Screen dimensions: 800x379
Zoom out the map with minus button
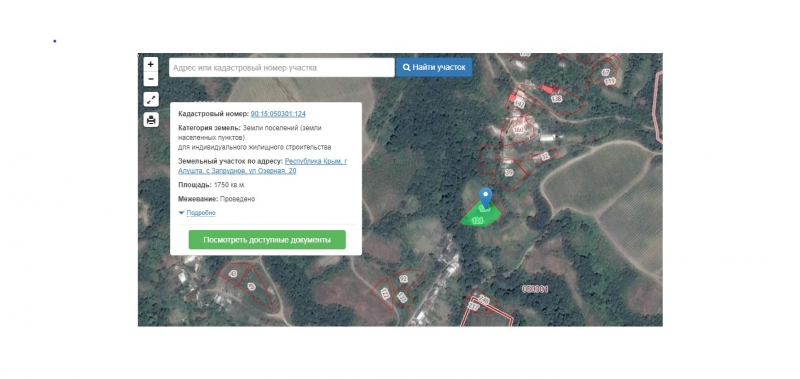click(151, 80)
